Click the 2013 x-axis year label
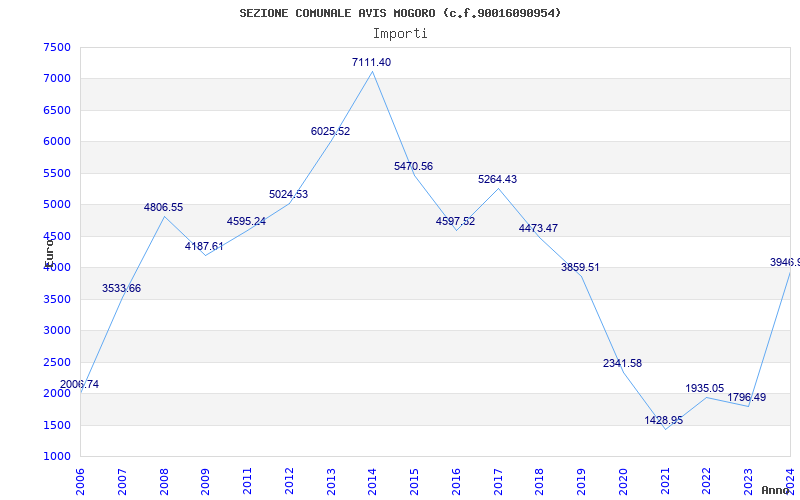The width and height of the screenshot is (800, 500). [331, 482]
